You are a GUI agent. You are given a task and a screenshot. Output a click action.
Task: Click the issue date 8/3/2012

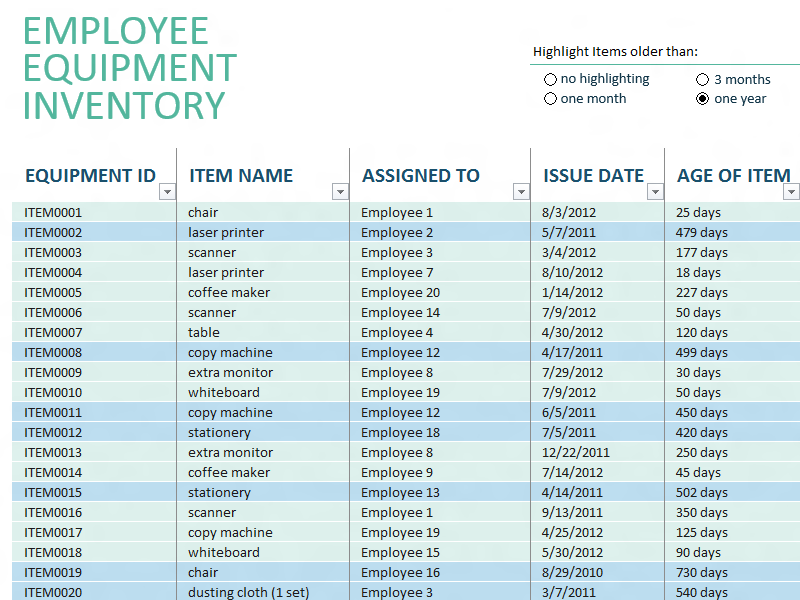(x=597, y=212)
